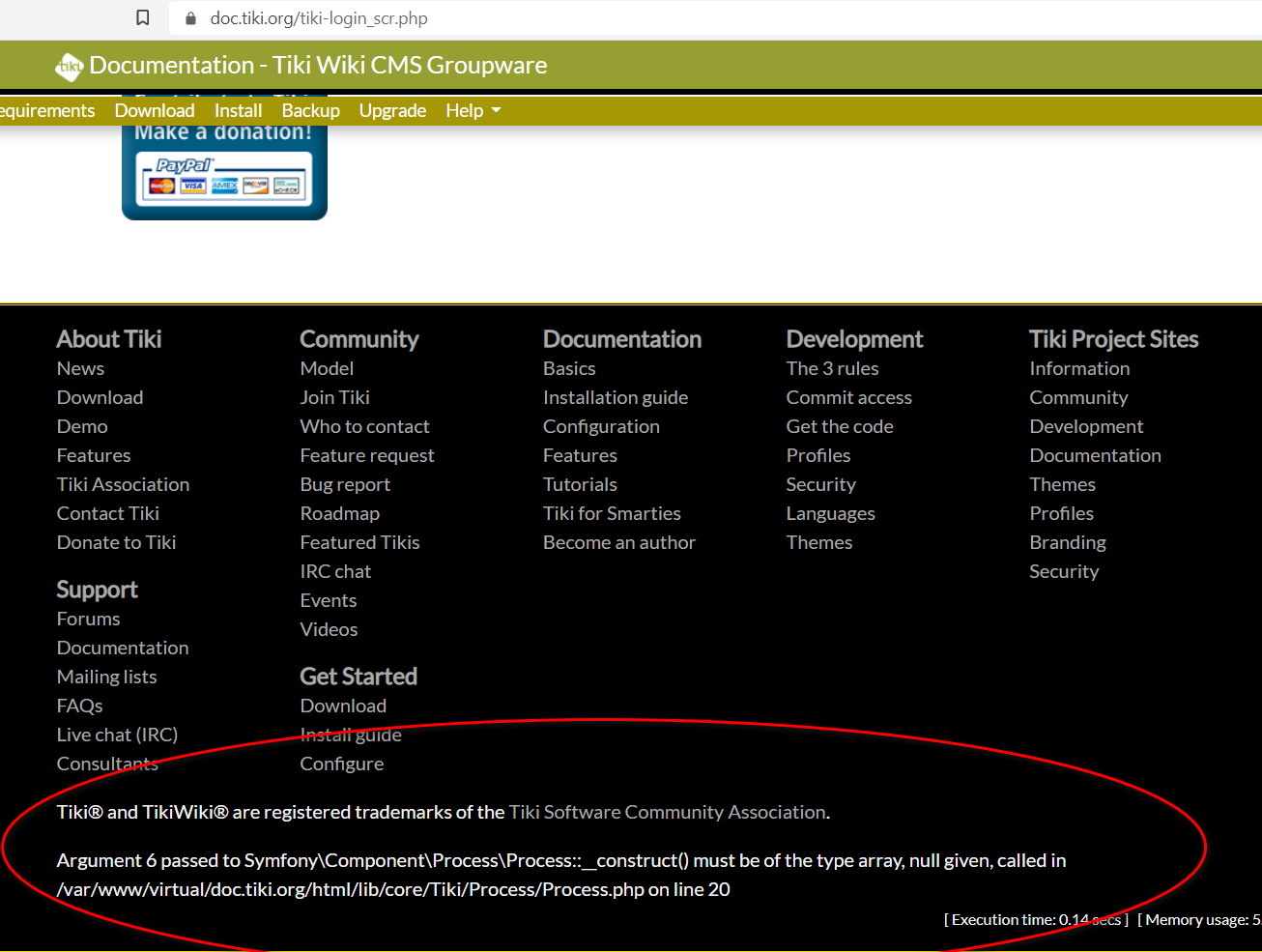Open the Roadmap link
1262x952 pixels.
coord(339,513)
